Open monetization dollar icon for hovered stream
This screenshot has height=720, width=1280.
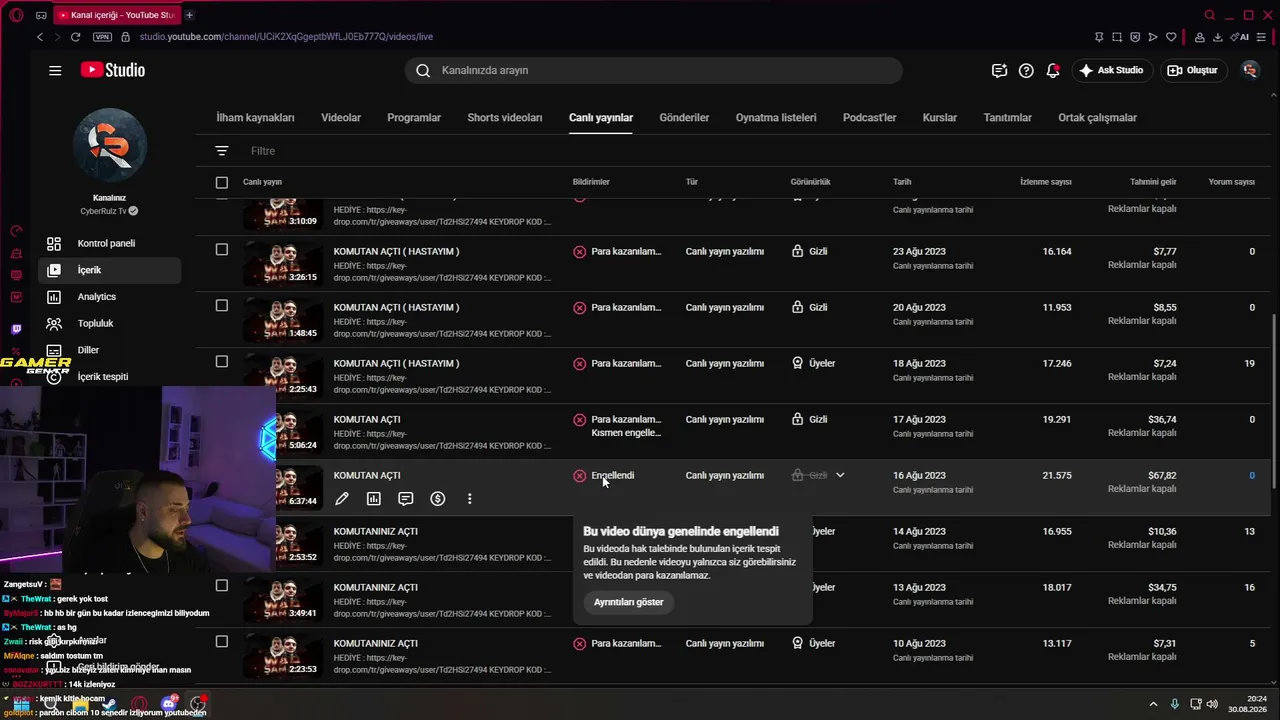pyautogui.click(x=438, y=498)
